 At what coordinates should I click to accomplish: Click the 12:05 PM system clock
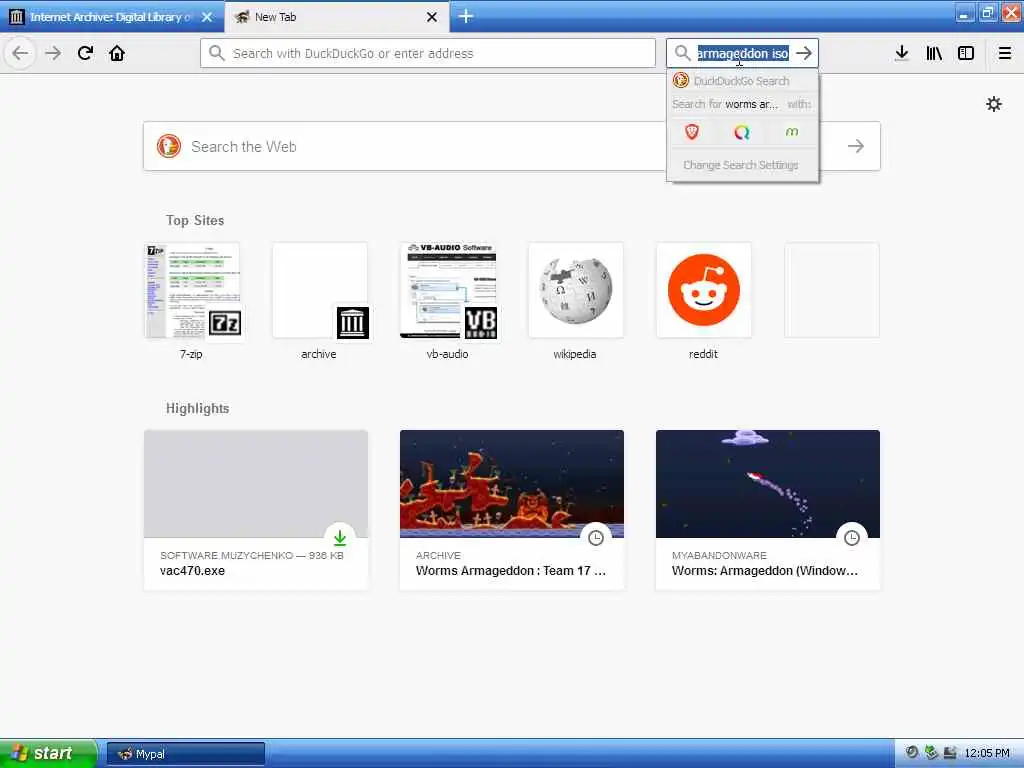tap(987, 754)
